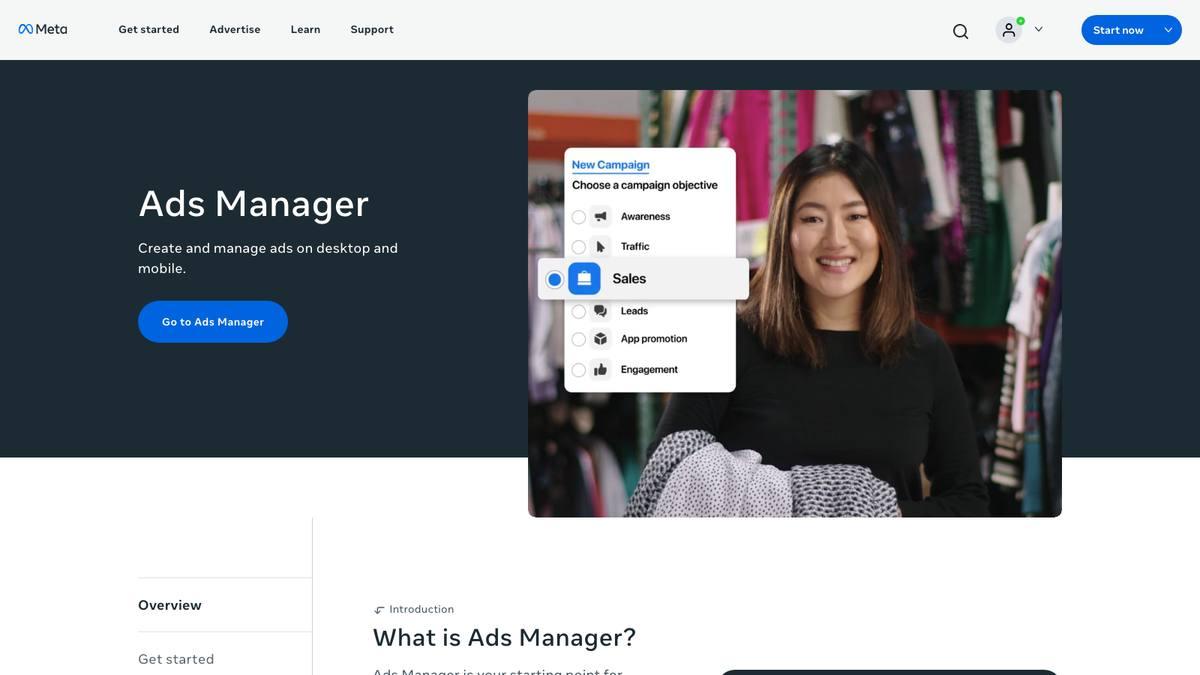Select the Awareness radio button
Image resolution: width=1200 pixels, height=675 pixels.
pyautogui.click(x=579, y=217)
